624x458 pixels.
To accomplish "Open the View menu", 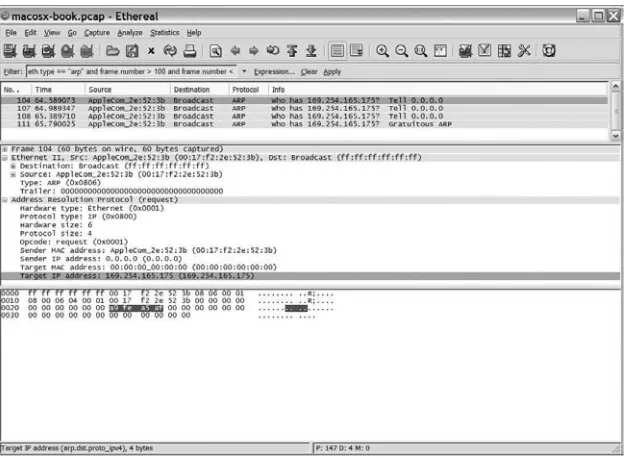I will click(52, 33).
